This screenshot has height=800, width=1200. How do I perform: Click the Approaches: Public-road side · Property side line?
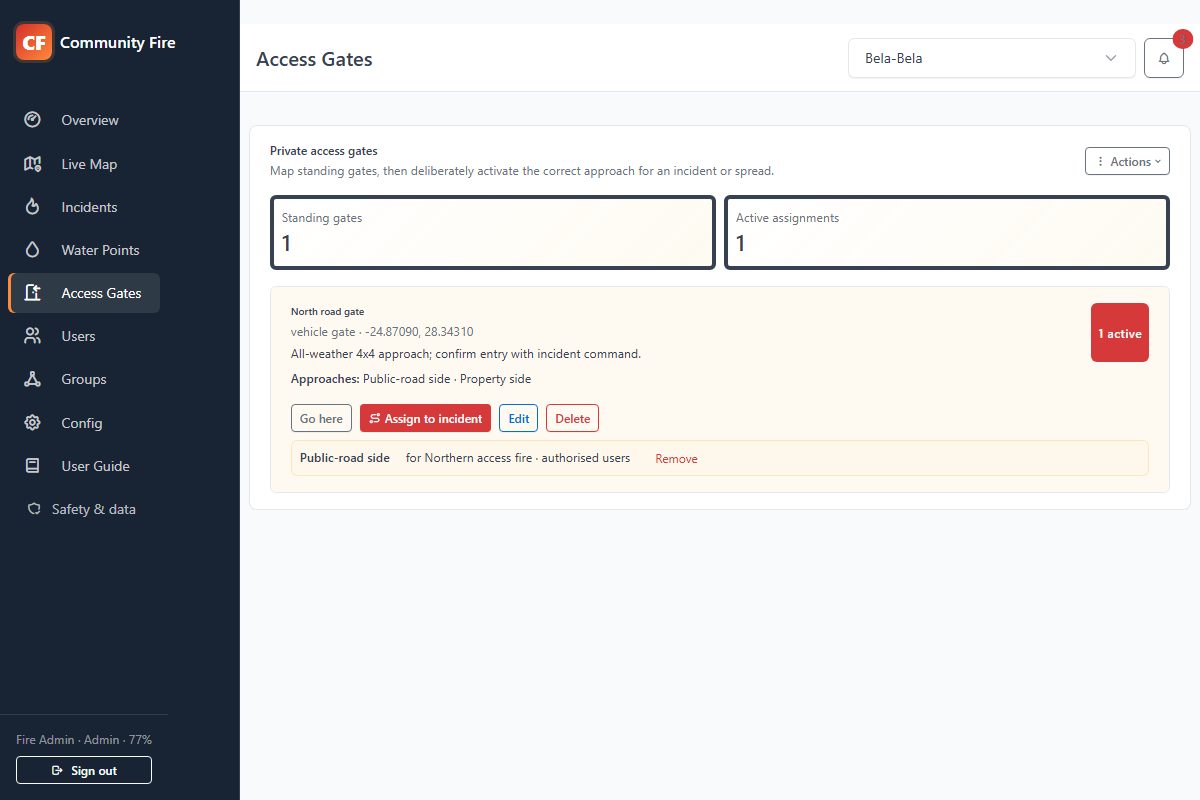411,379
